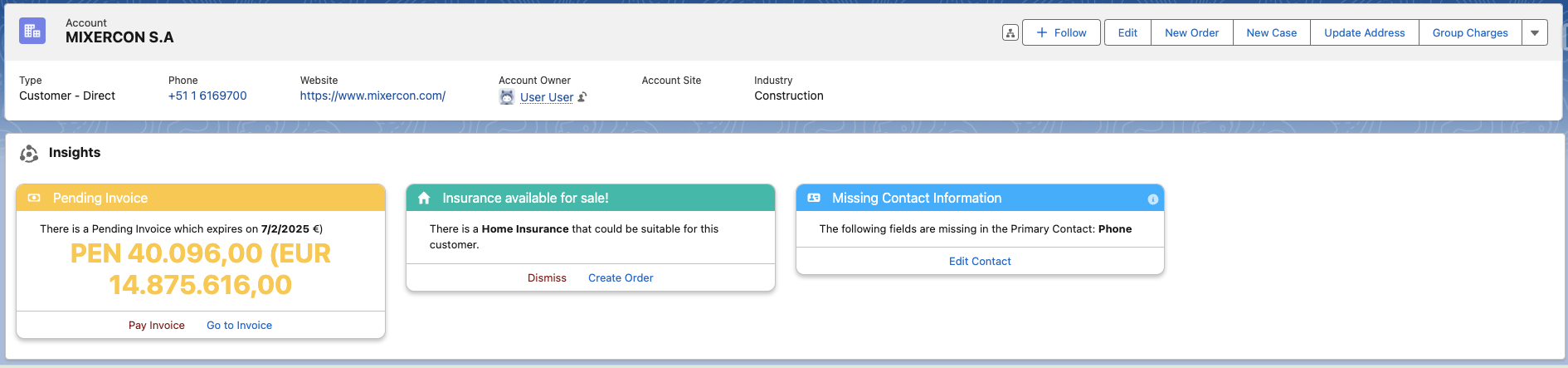Dismiss the Home Insurance suggestion

point(547,277)
